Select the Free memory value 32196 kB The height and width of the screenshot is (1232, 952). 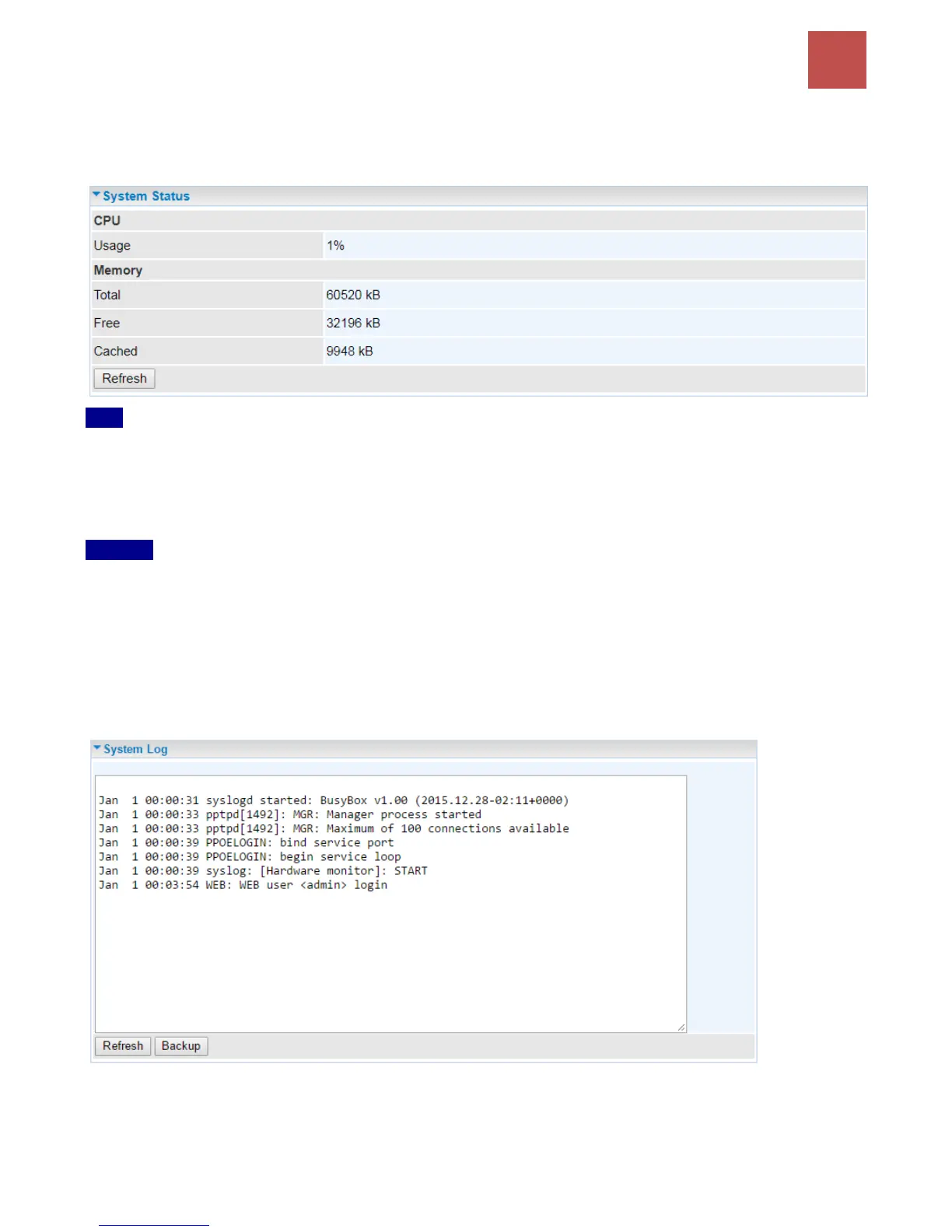point(353,324)
